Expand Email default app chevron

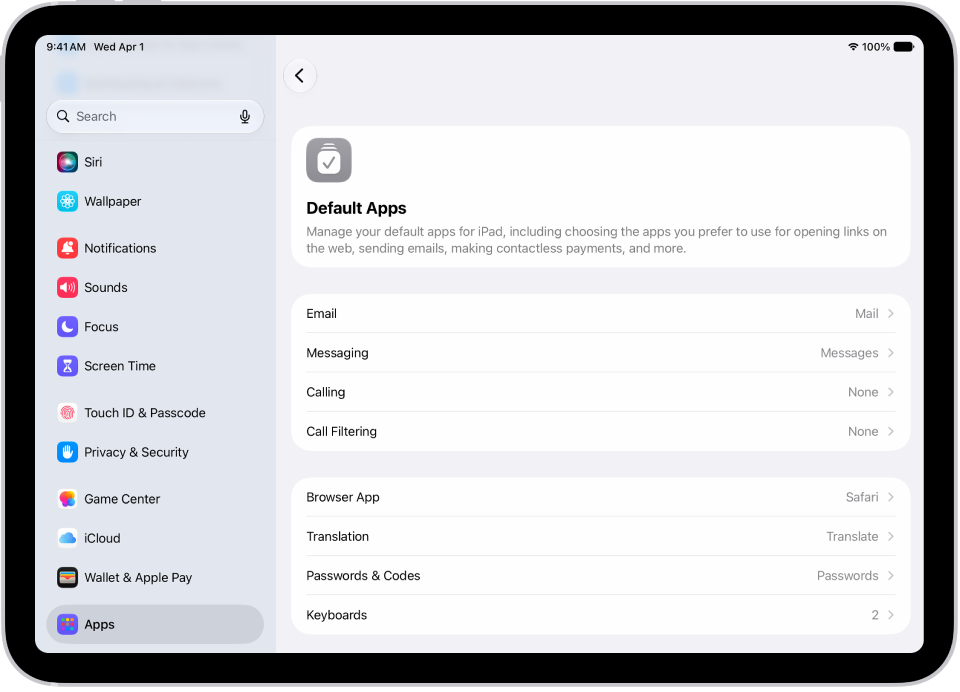(891, 314)
